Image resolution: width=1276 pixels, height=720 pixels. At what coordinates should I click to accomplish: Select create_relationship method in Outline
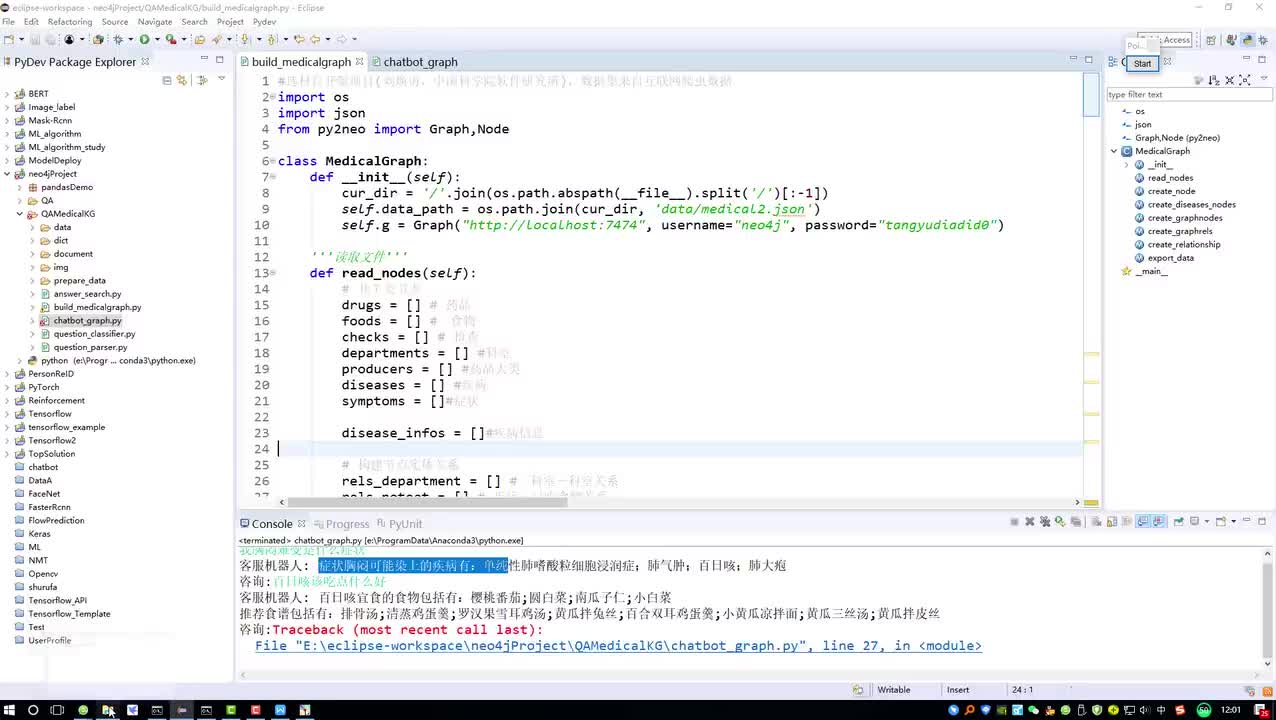point(1183,245)
